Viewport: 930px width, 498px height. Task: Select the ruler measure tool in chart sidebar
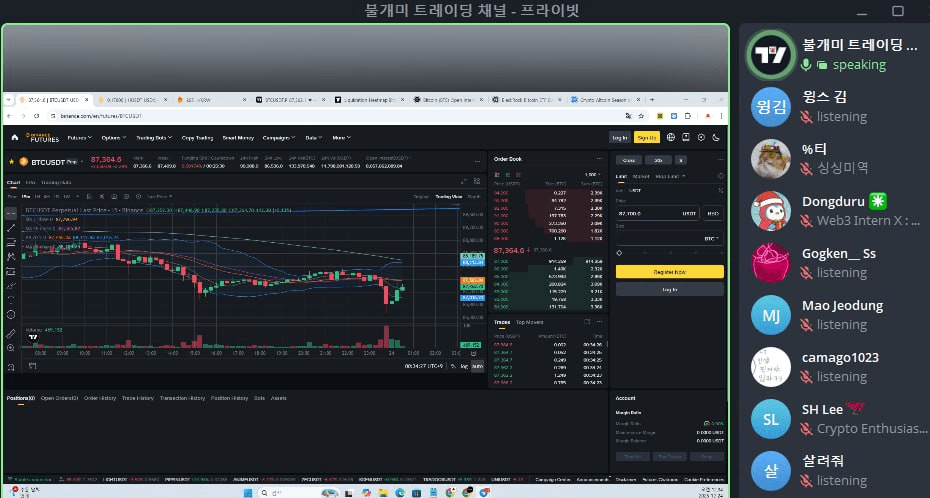point(11,333)
